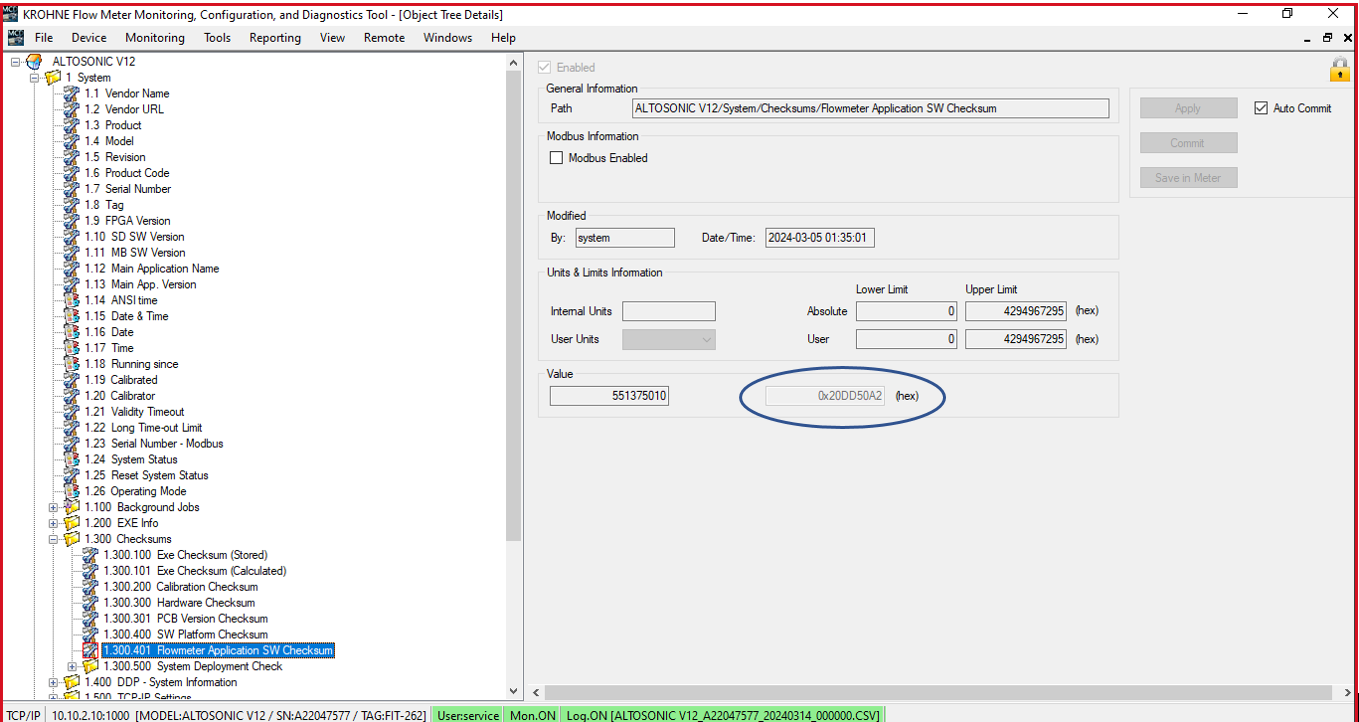
Task: Open the User Units dropdown
Action: coord(669,339)
